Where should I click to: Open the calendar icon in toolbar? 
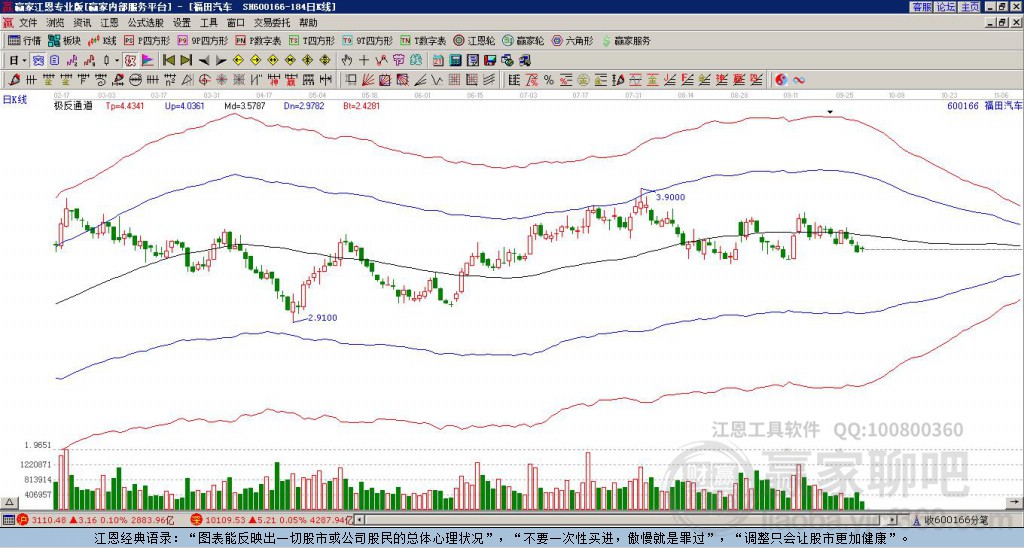point(438,61)
